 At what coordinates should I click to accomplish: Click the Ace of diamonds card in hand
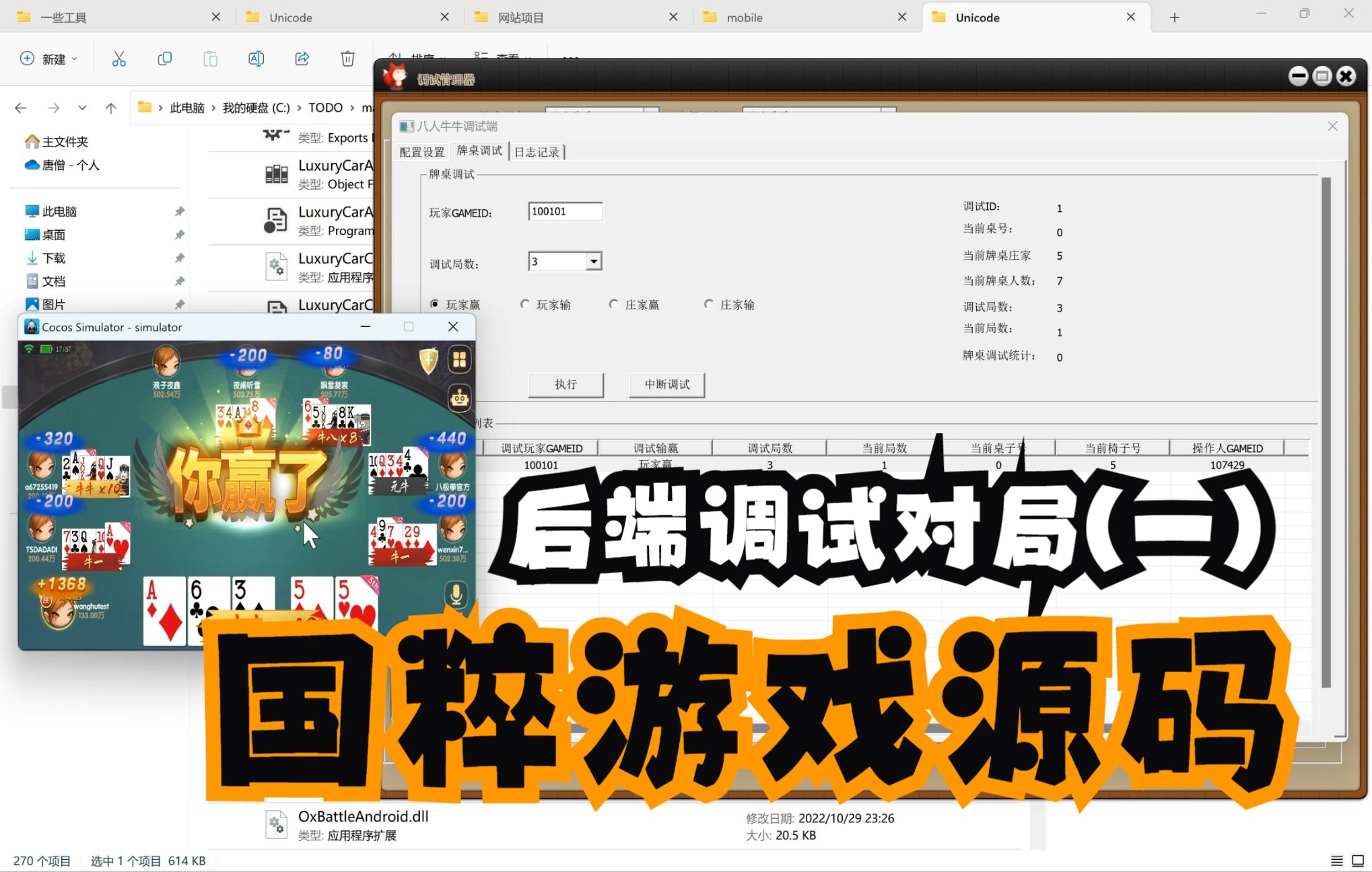pyautogui.click(x=164, y=611)
